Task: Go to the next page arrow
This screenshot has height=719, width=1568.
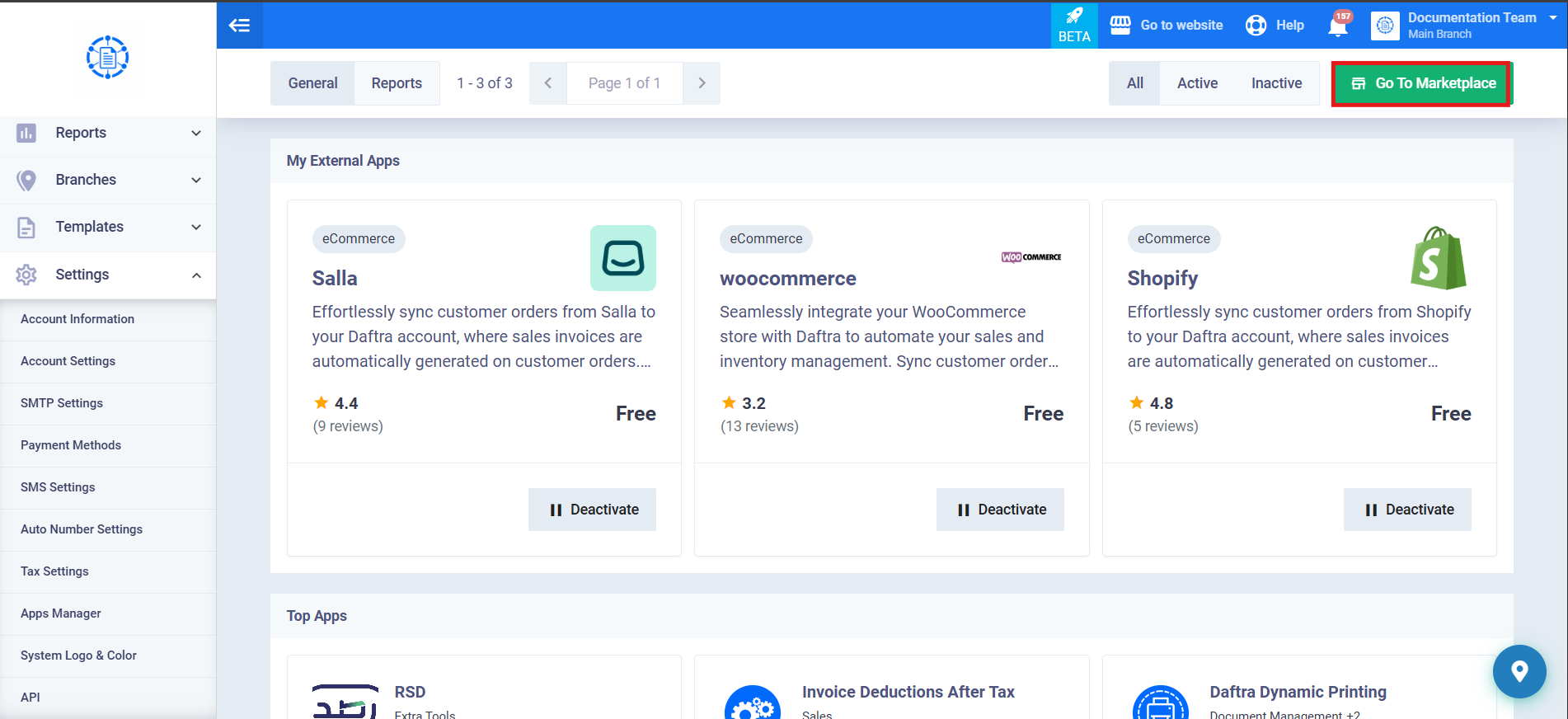Action: pyautogui.click(x=702, y=83)
